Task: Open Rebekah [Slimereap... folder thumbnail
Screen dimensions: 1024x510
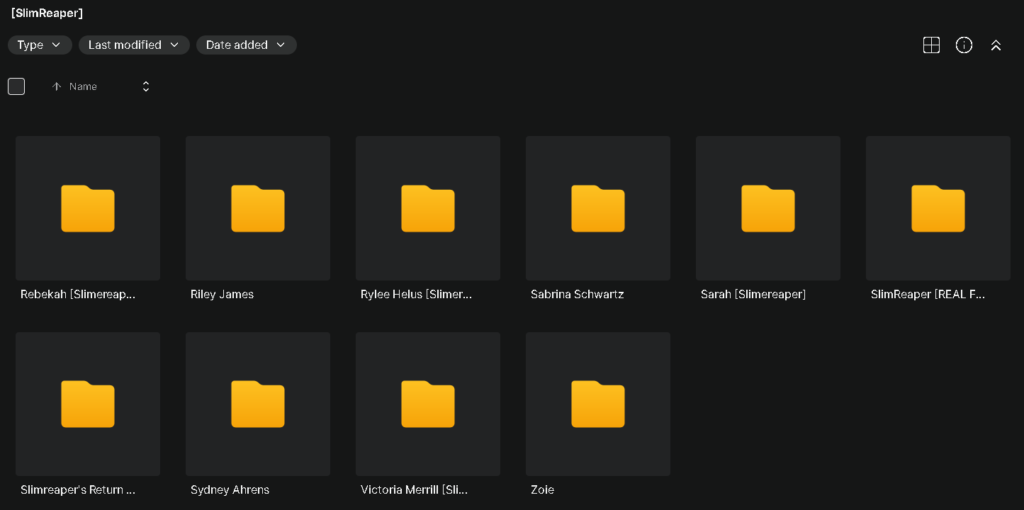Action: click(88, 208)
